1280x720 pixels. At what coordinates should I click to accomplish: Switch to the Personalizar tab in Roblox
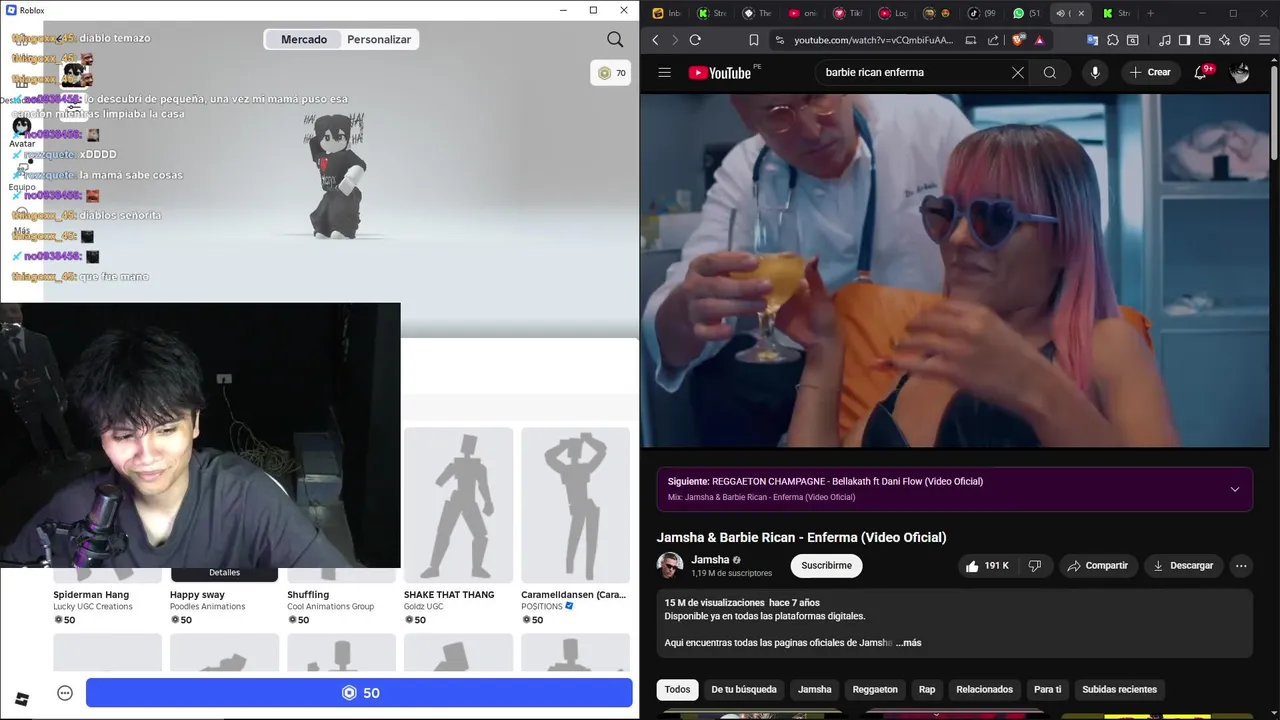[379, 39]
